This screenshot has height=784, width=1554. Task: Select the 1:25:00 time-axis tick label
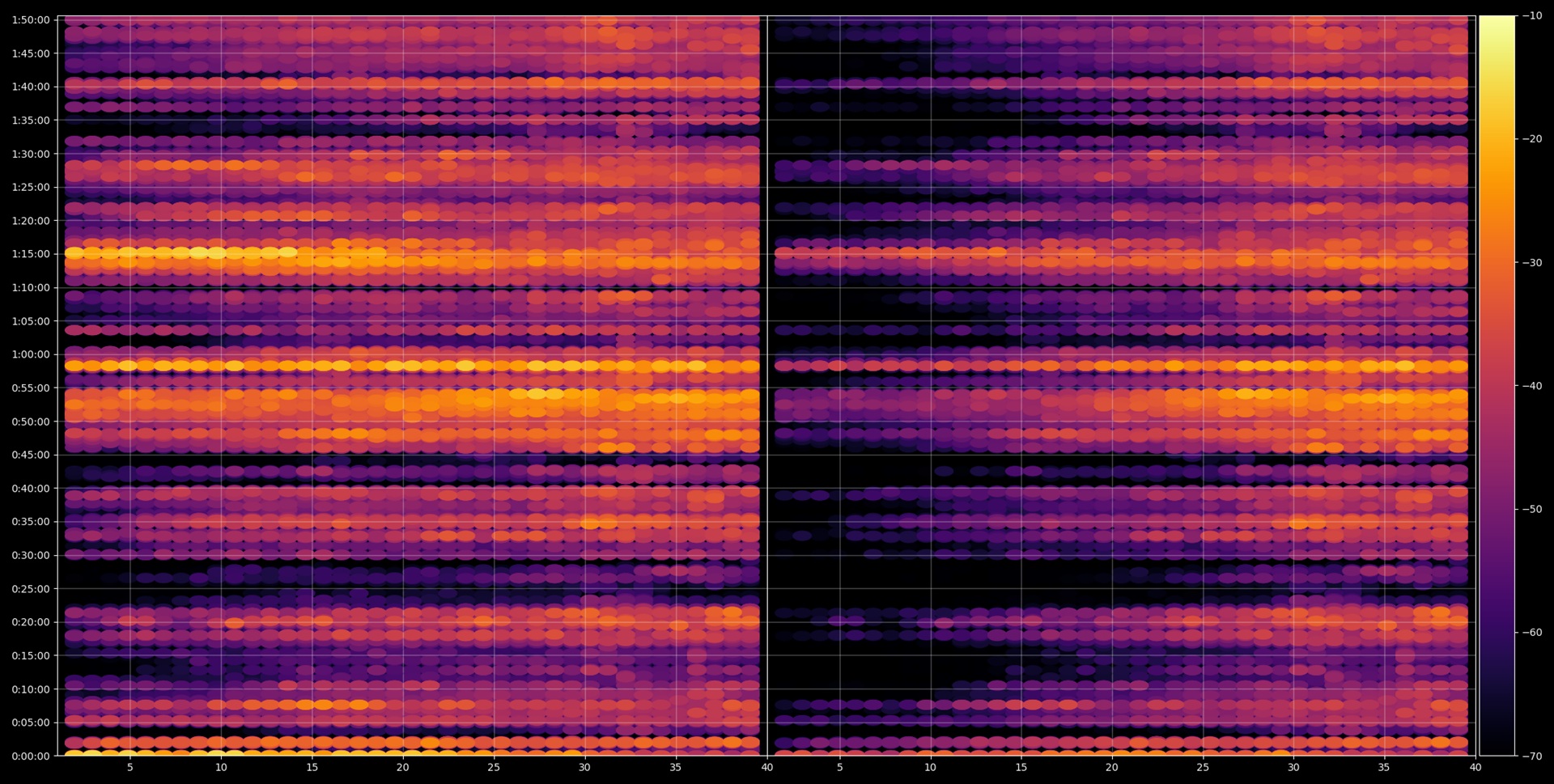point(31,187)
